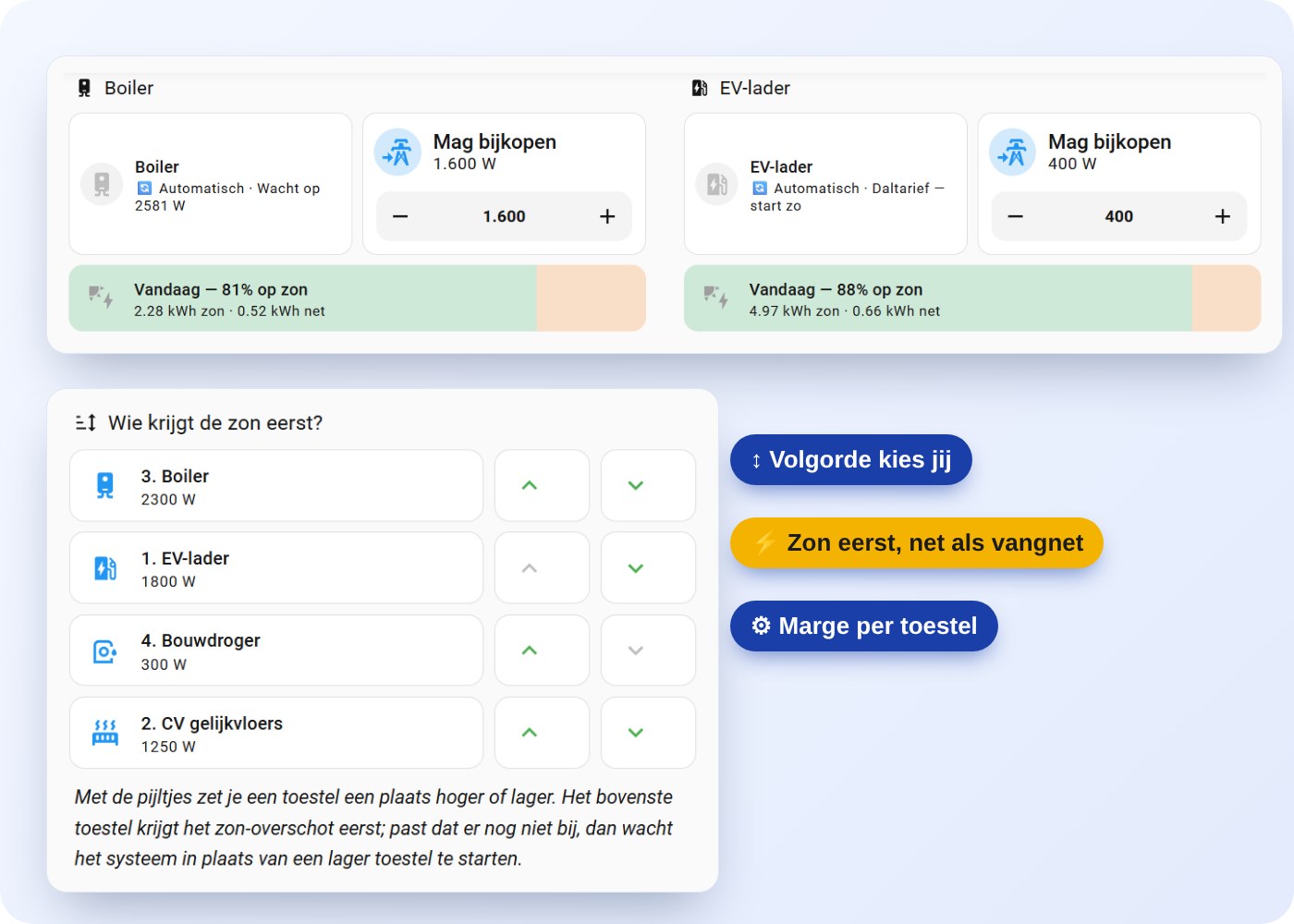Viewport: 1294px width, 924px height.
Task: Click the '1.600 W' label under Mag bijkopen
Action: [x=465, y=164]
